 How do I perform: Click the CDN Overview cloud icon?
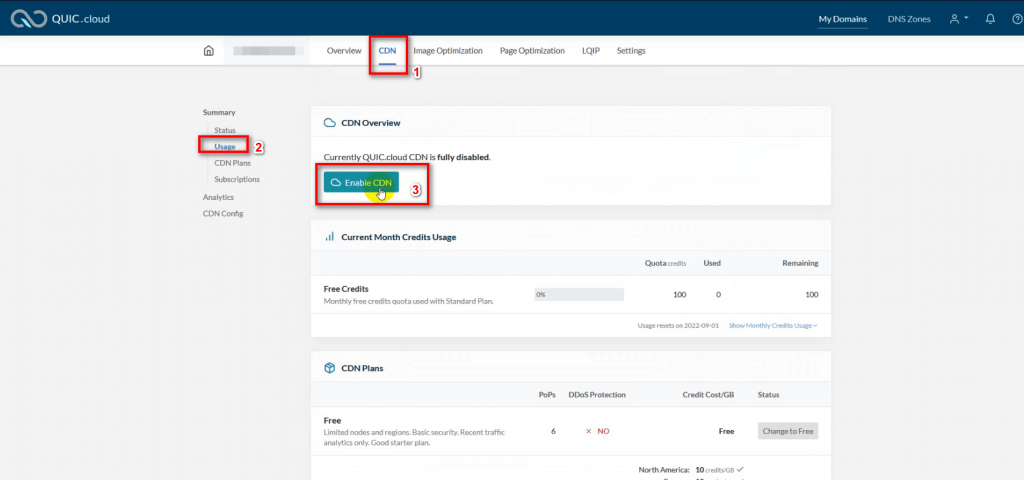pos(330,123)
